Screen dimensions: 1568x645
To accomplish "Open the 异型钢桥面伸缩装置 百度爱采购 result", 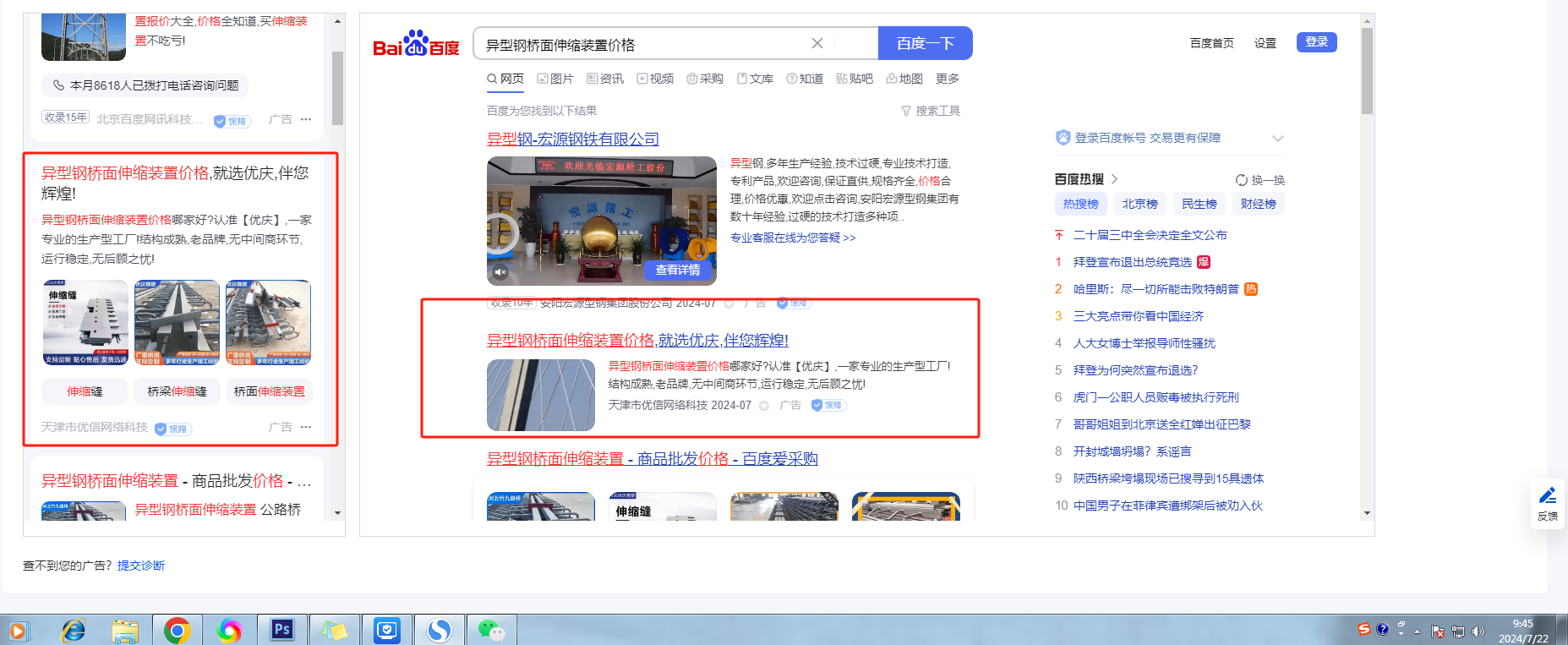I will click(652, 459).
